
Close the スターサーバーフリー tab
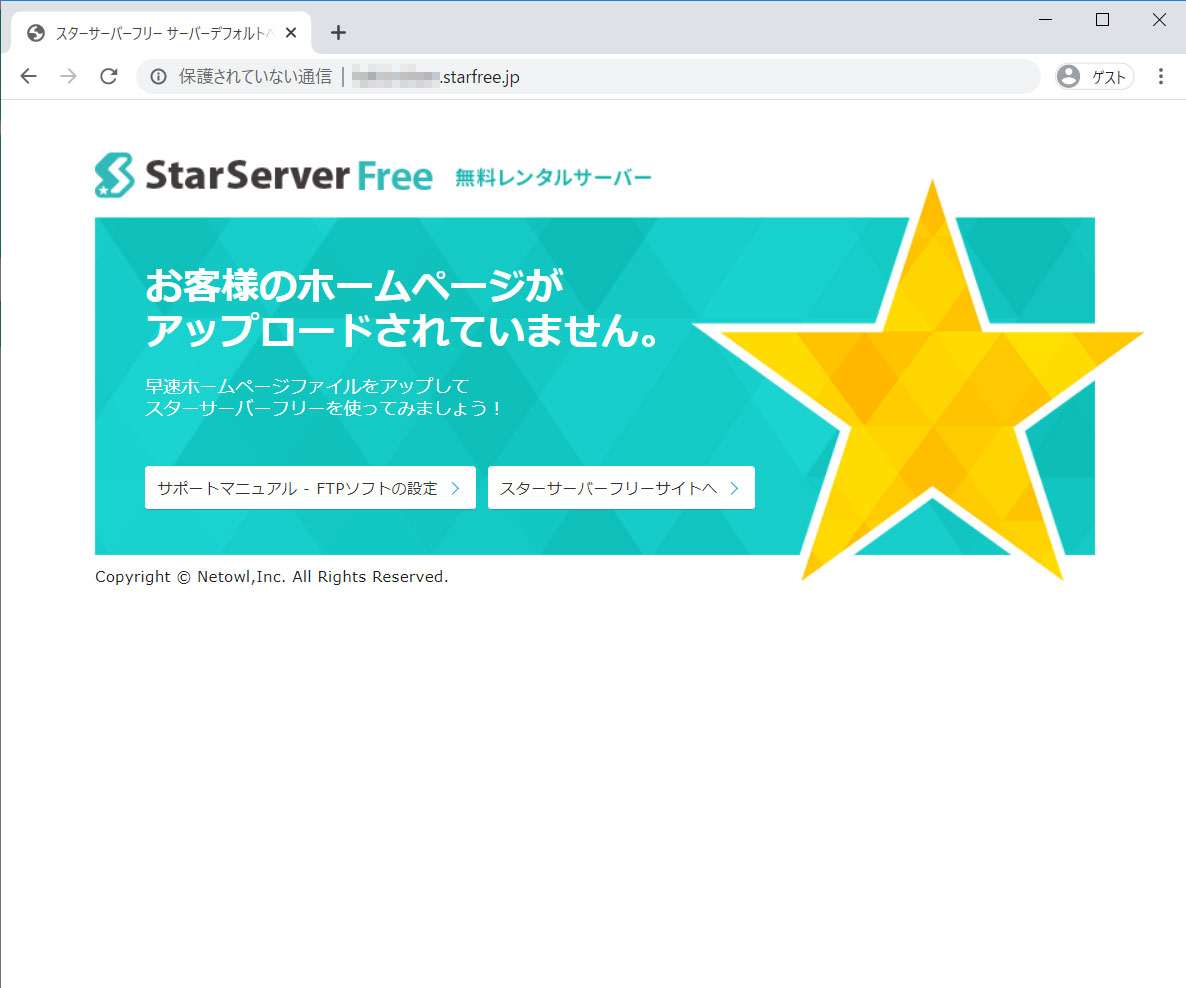coord(291,33)
